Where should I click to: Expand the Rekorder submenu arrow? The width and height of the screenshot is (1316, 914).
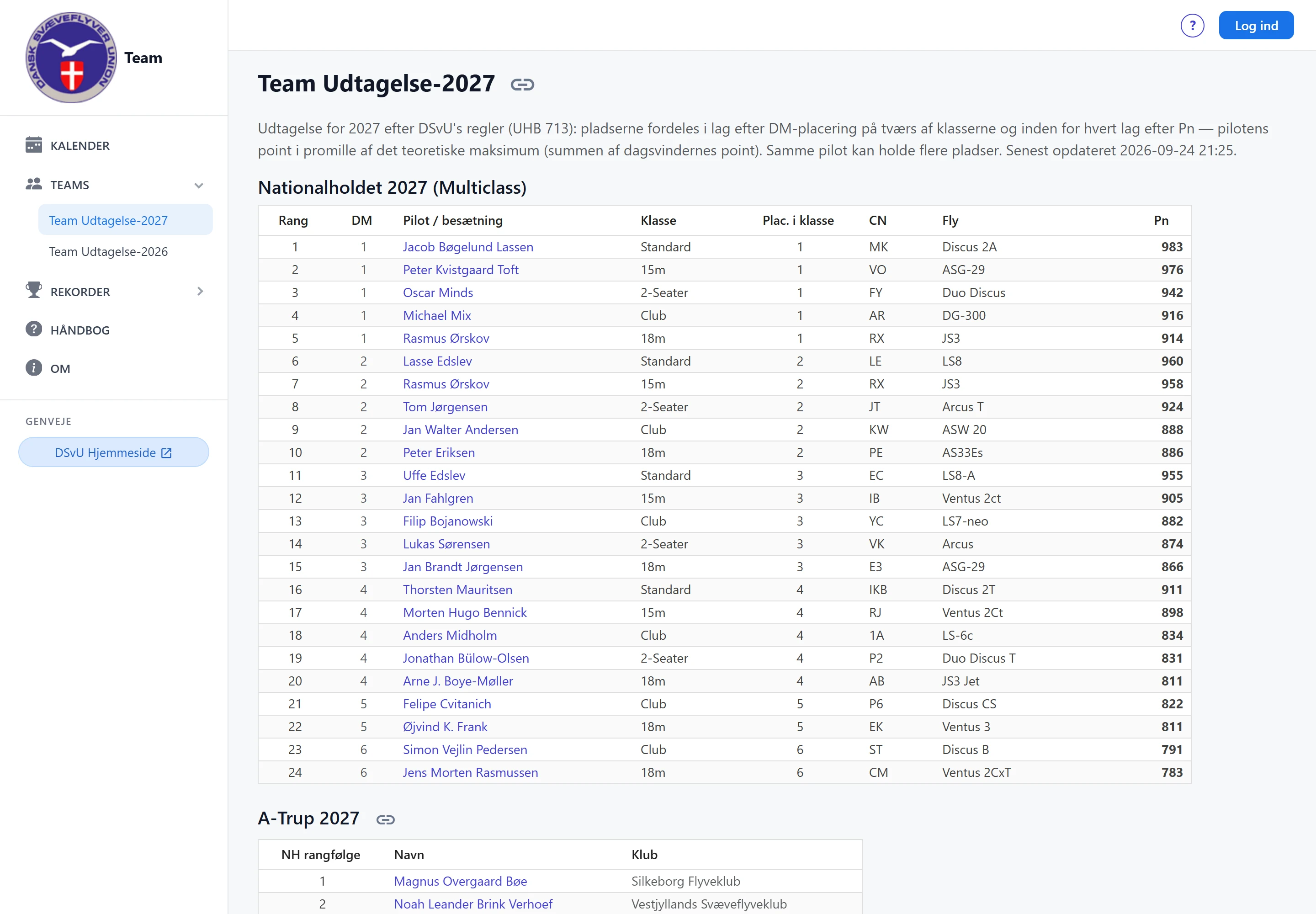(x=200, y=292)
